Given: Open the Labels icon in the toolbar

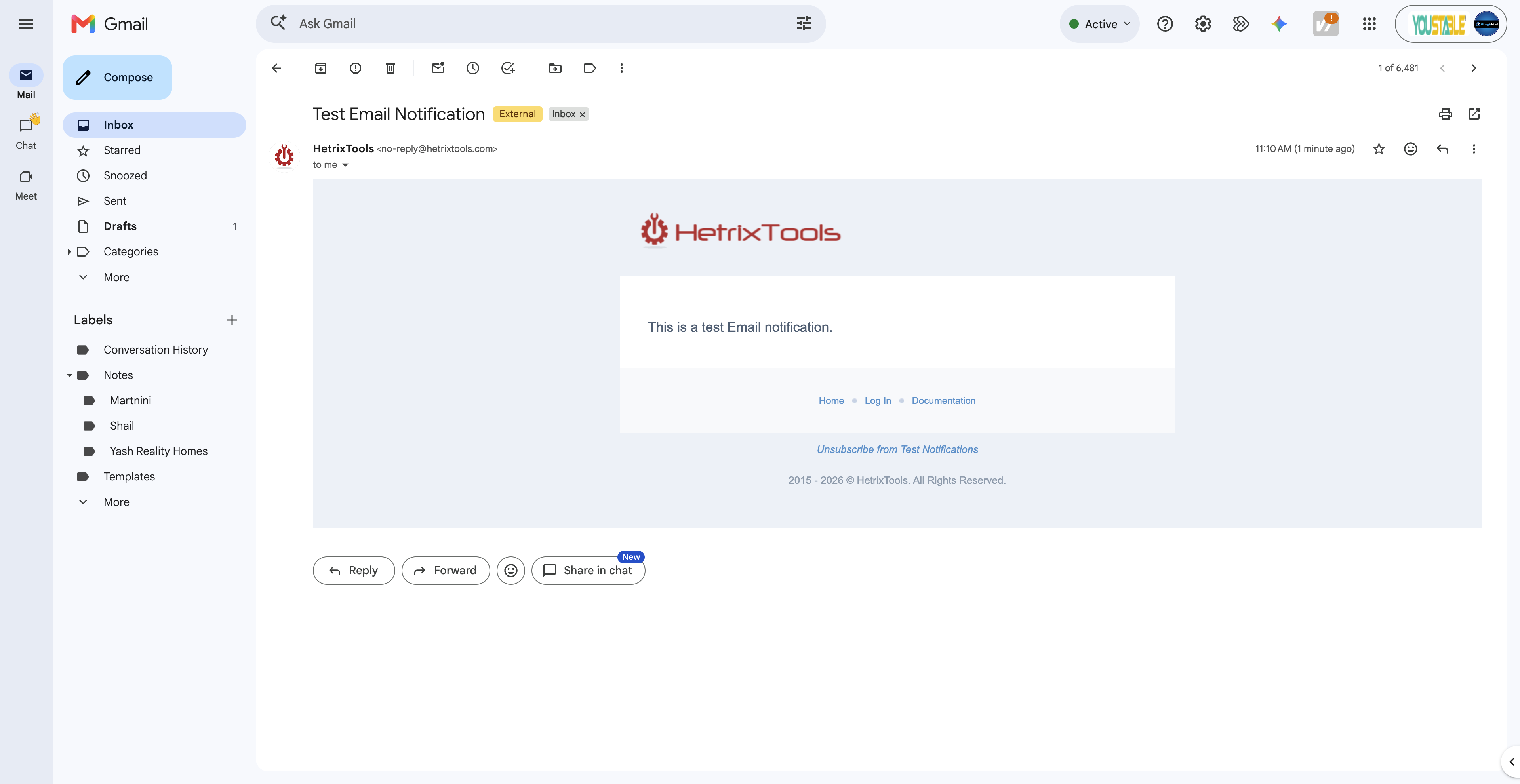Looking at the screenshot, I should [x=589, y=68].
